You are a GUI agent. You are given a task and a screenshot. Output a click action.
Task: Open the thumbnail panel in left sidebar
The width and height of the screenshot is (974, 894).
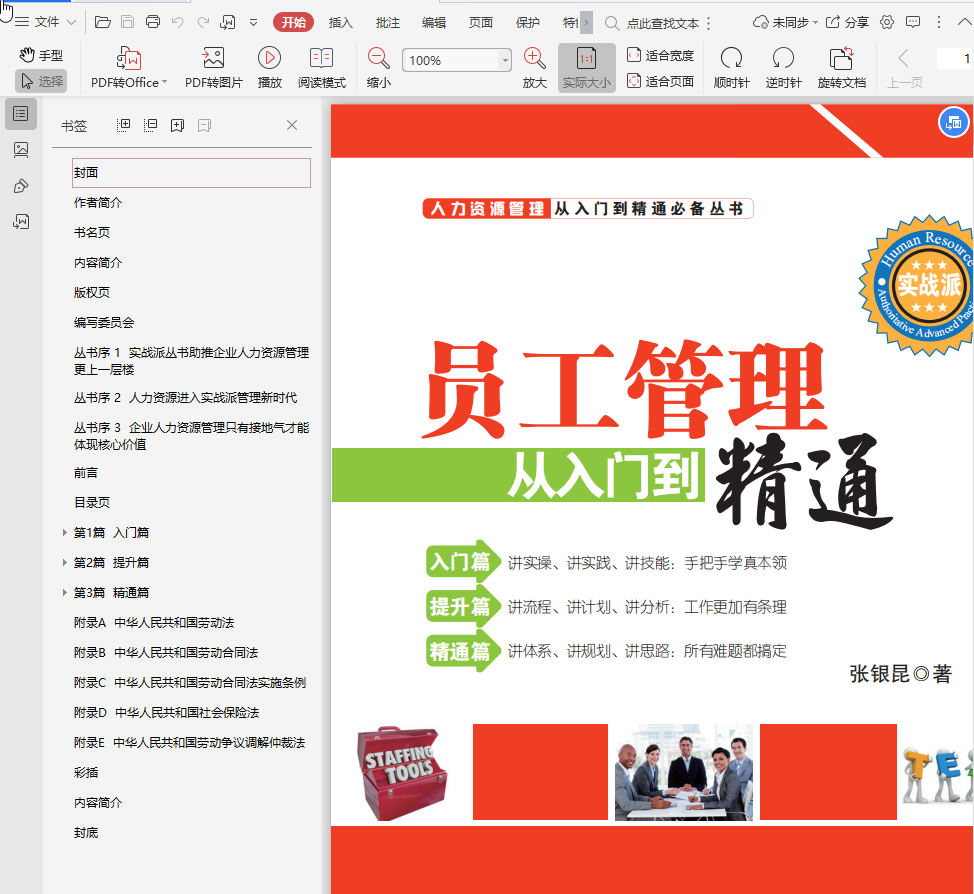pyautogui.click(x=20, y=150)
